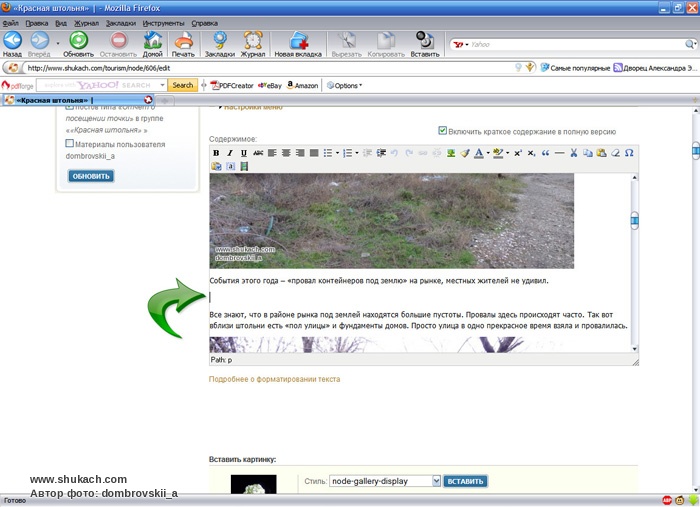This screenshot has height=507, width=700.
Task: Toggle bold formatting in editor
Action: 216,153
